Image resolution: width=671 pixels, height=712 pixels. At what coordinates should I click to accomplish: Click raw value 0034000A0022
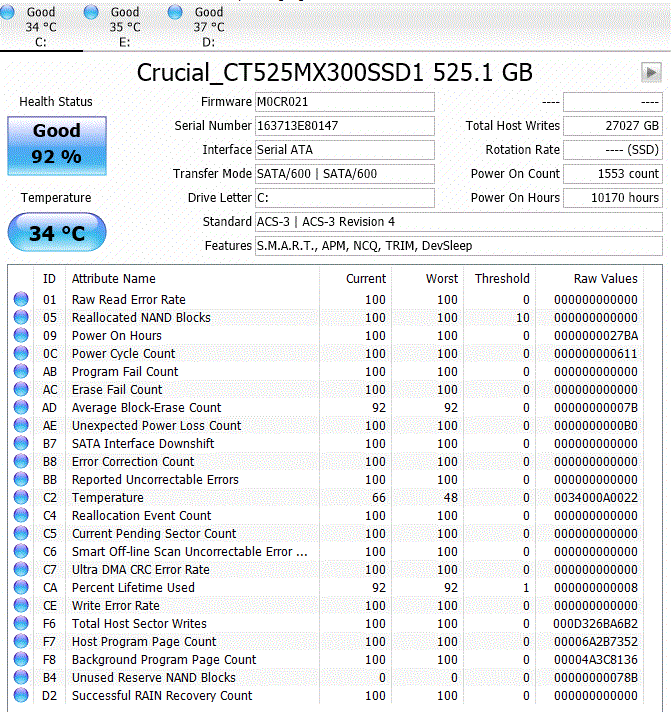point(596,498)
